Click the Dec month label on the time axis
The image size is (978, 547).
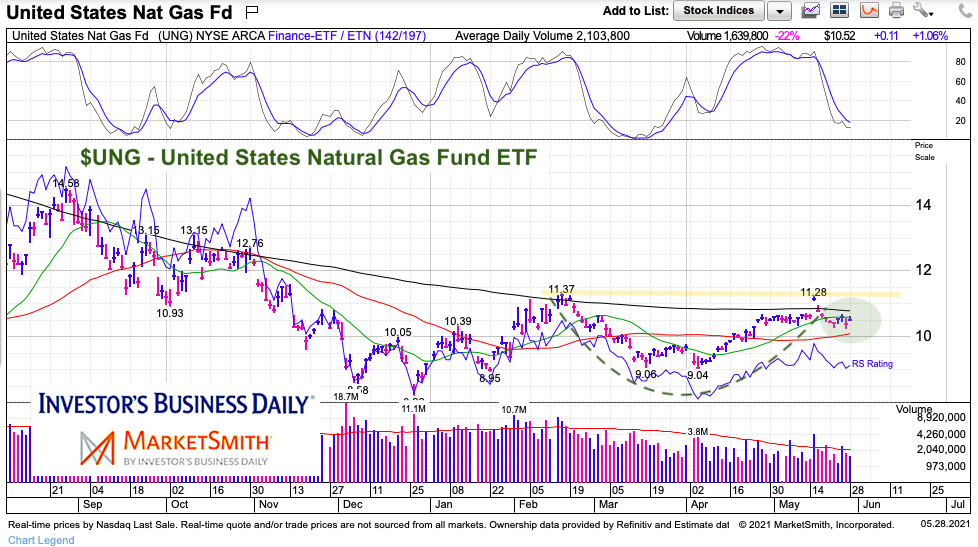[352, 504]
